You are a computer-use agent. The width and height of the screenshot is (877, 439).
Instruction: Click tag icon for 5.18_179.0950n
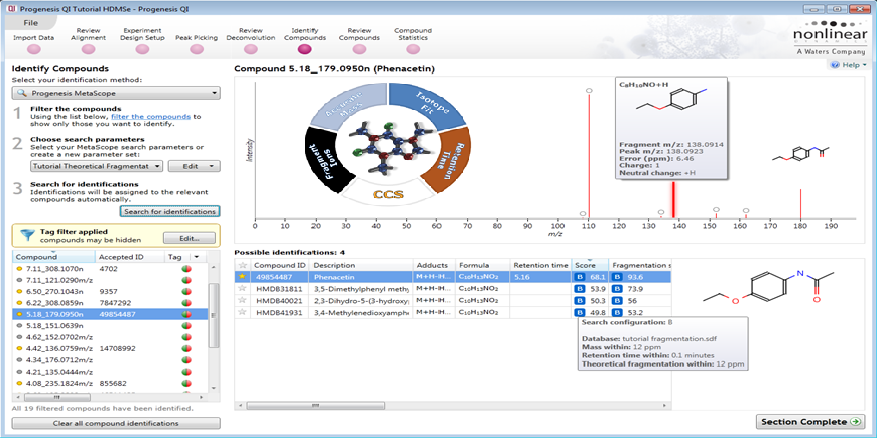(185, 314)
